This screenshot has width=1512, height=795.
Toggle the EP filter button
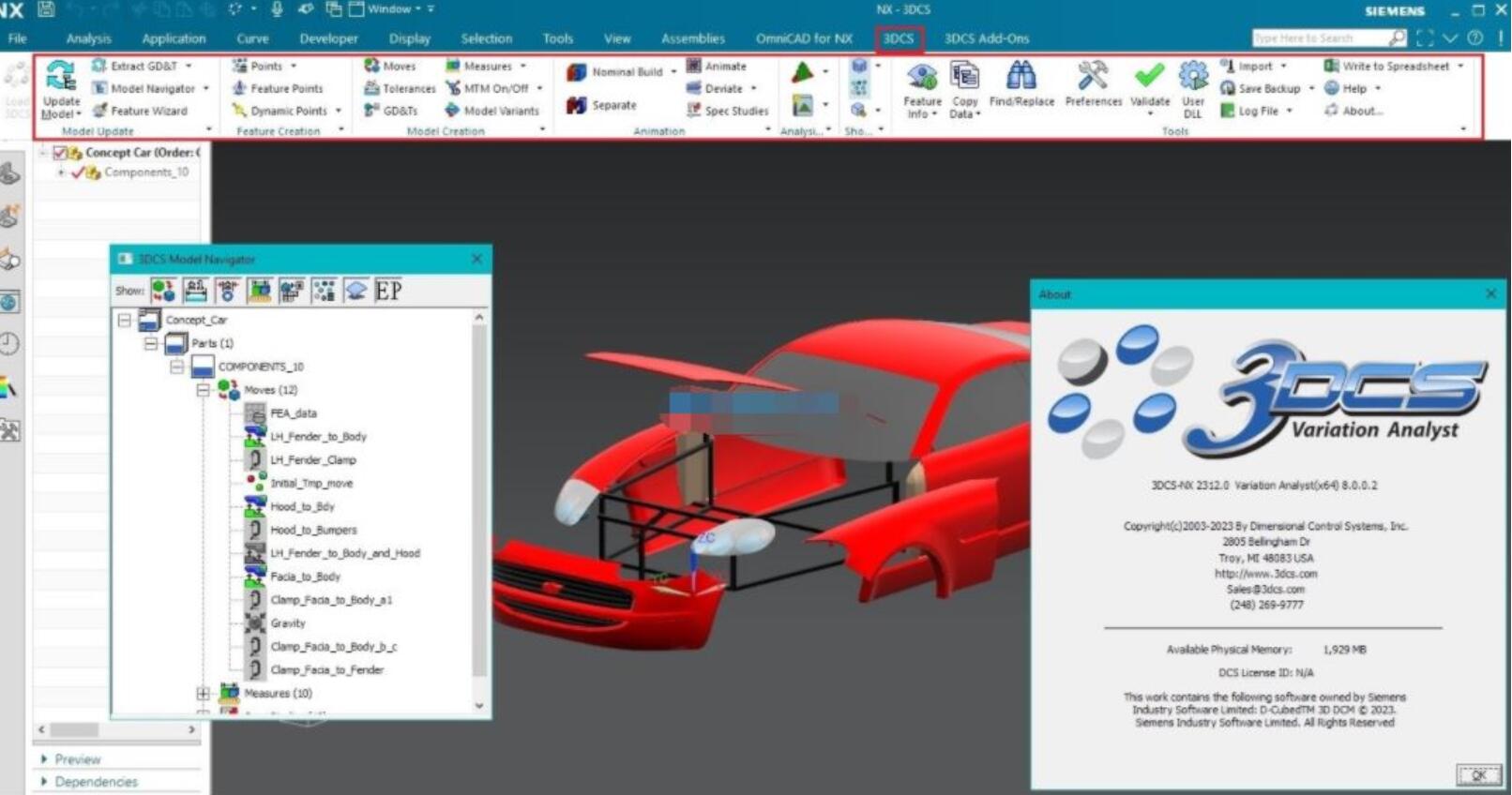click(x=388, y=291)
